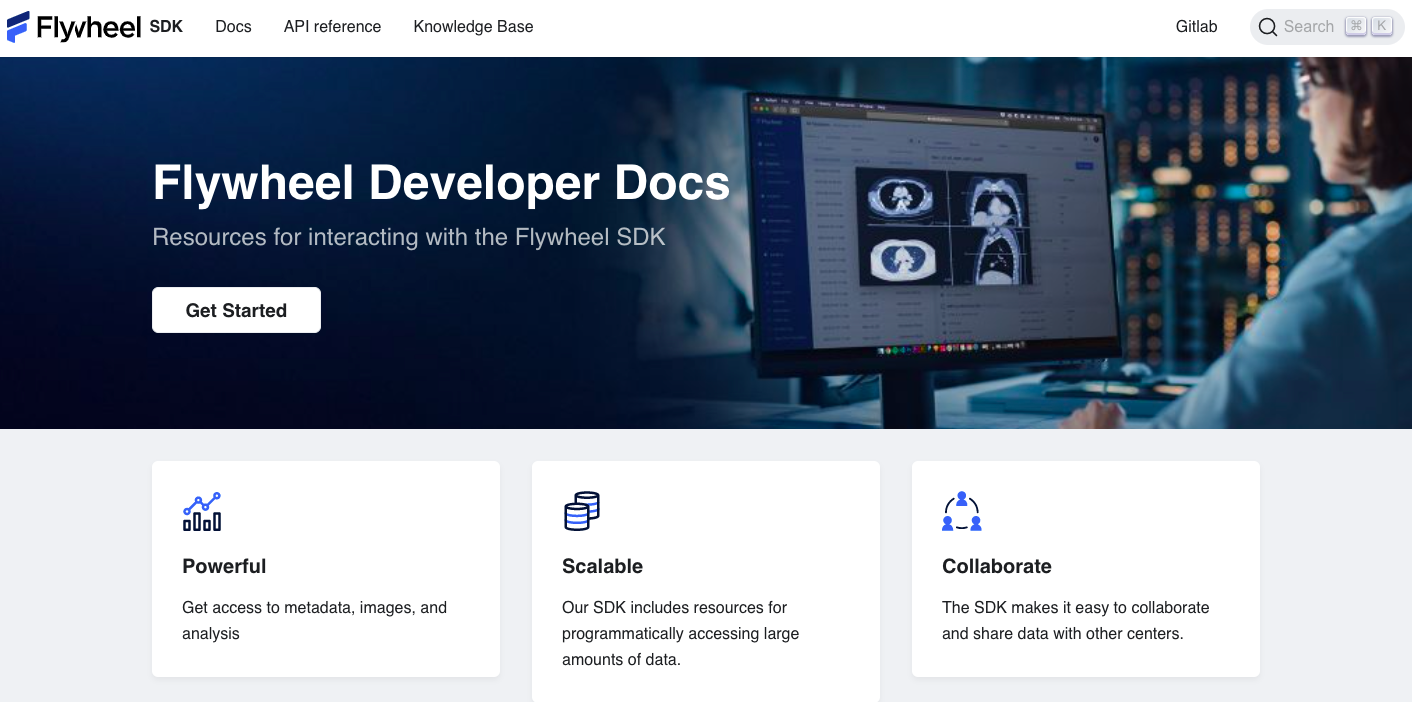Select the Powerful bar chart icon

(201, 511)
